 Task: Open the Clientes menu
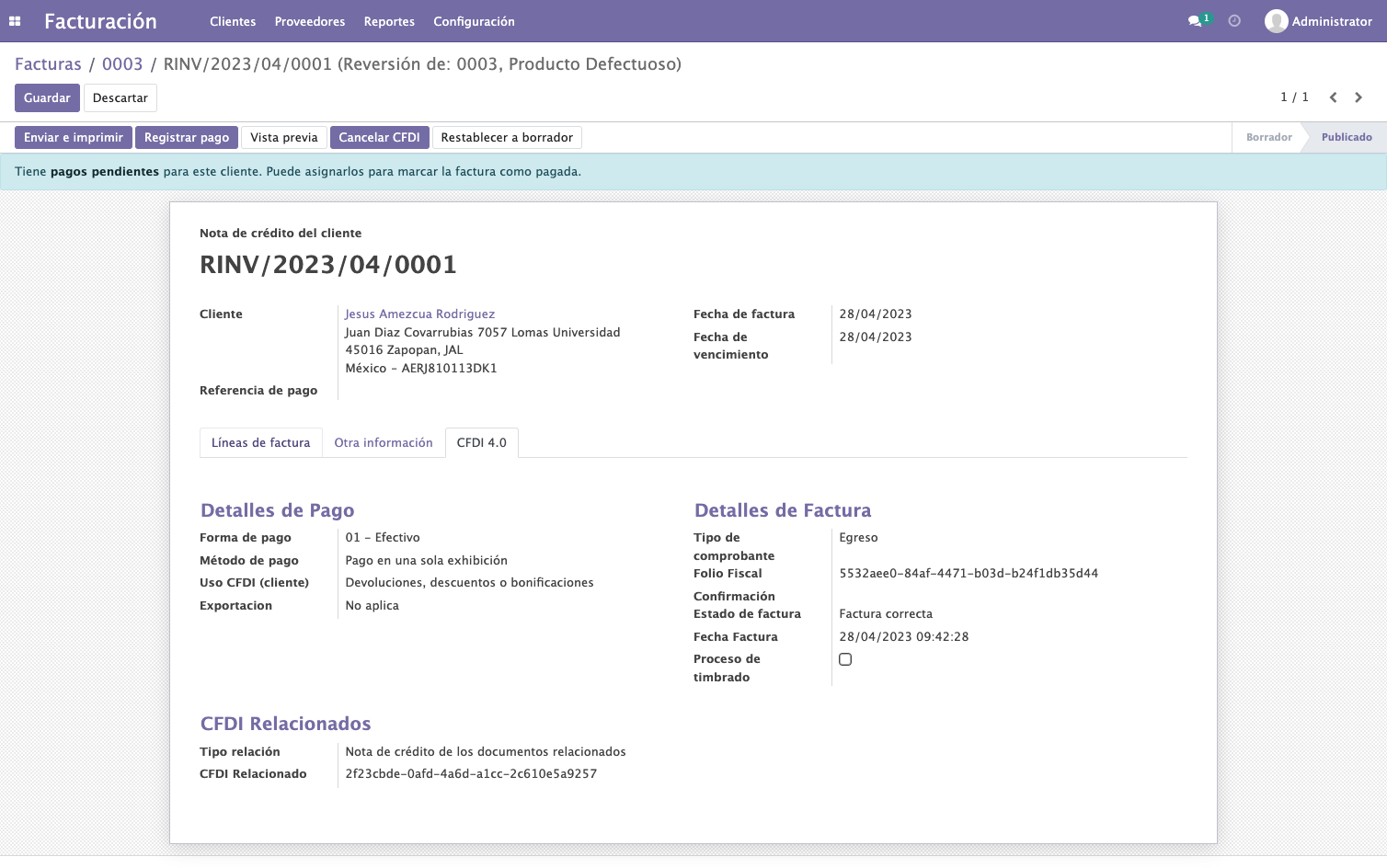pyautogui.click(x=233, y=21)
